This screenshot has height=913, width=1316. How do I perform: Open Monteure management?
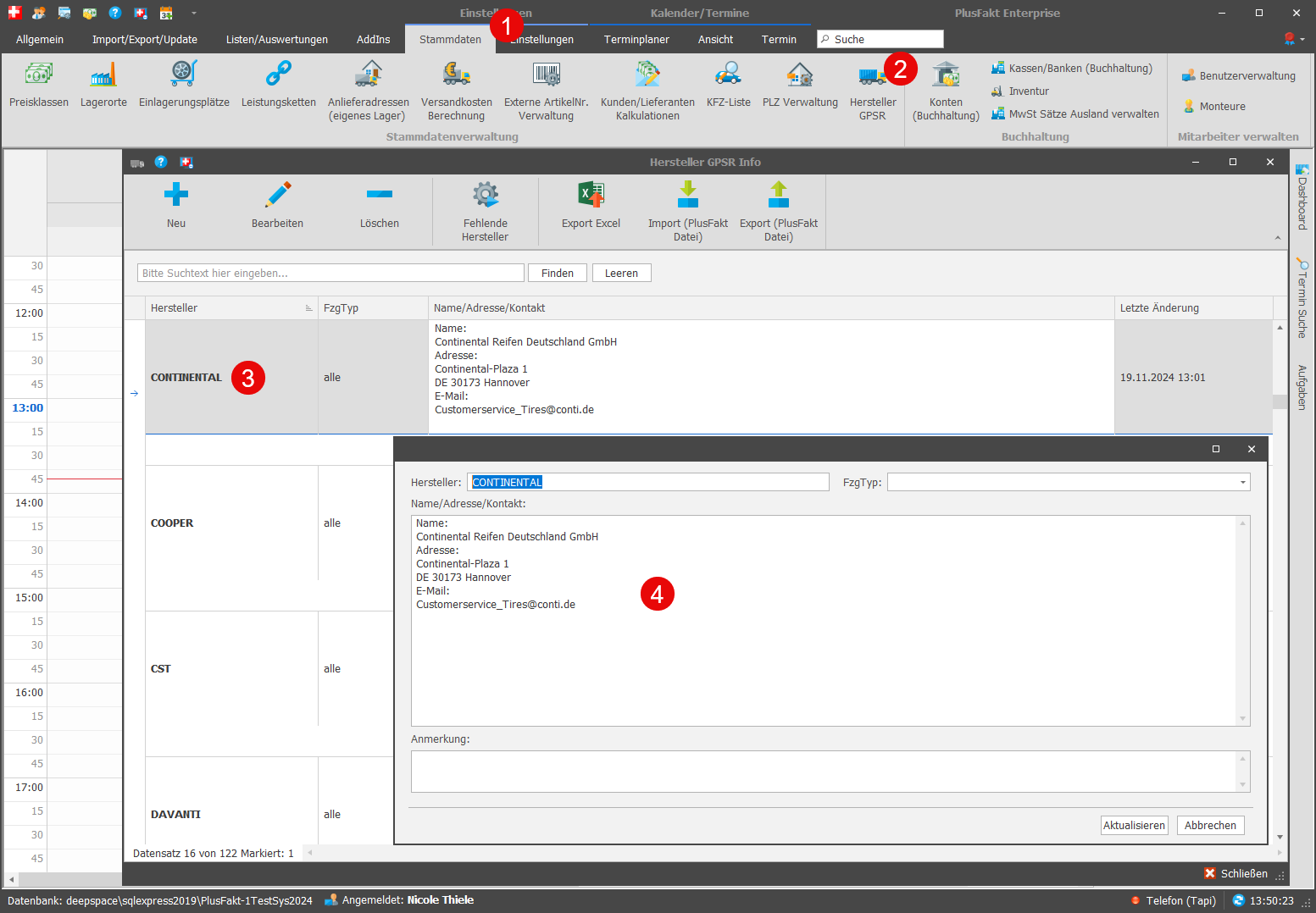coord(1213,106)
